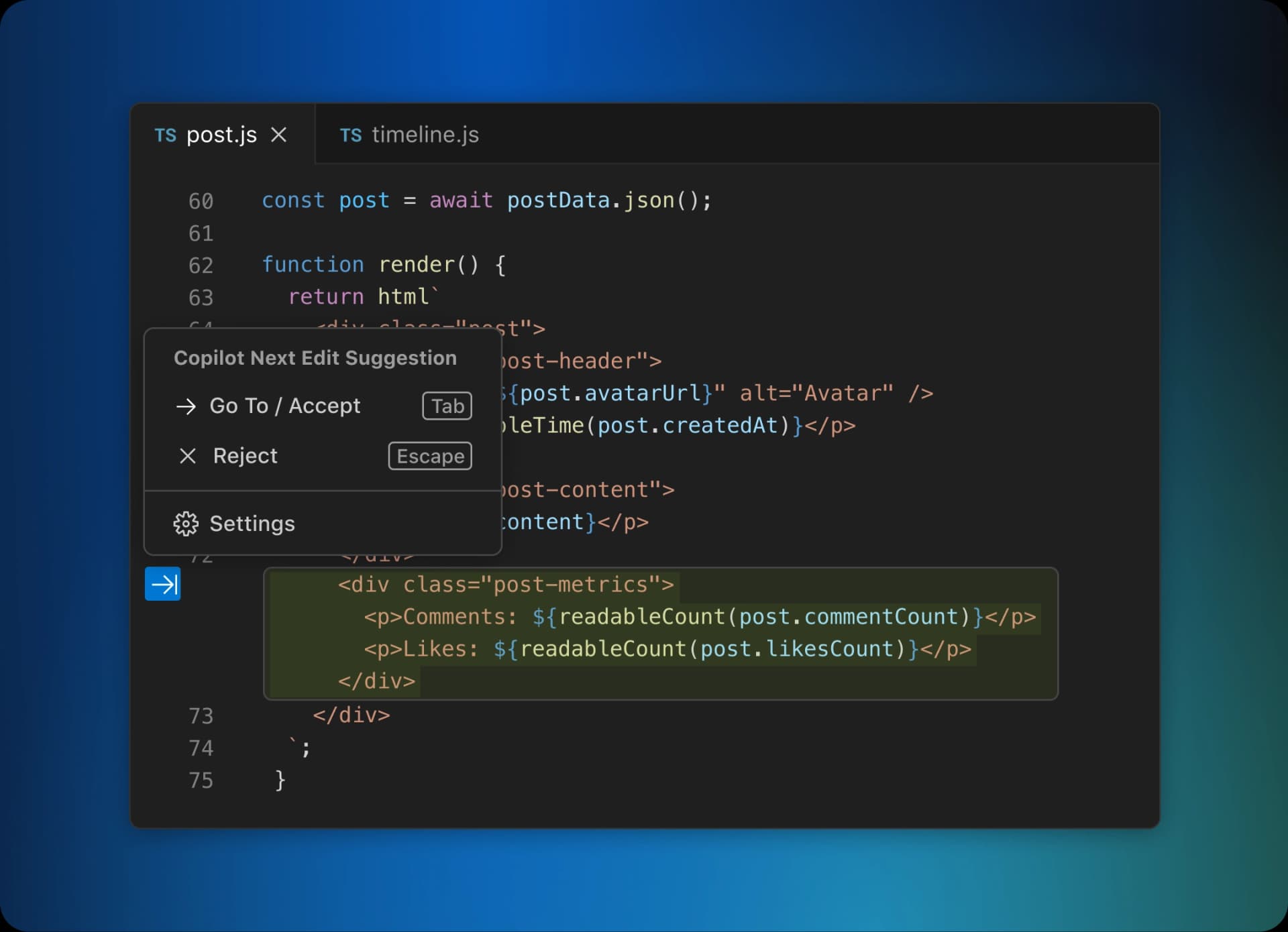Click the arrow icon next to Go To / Accept

tap(186, 406)
